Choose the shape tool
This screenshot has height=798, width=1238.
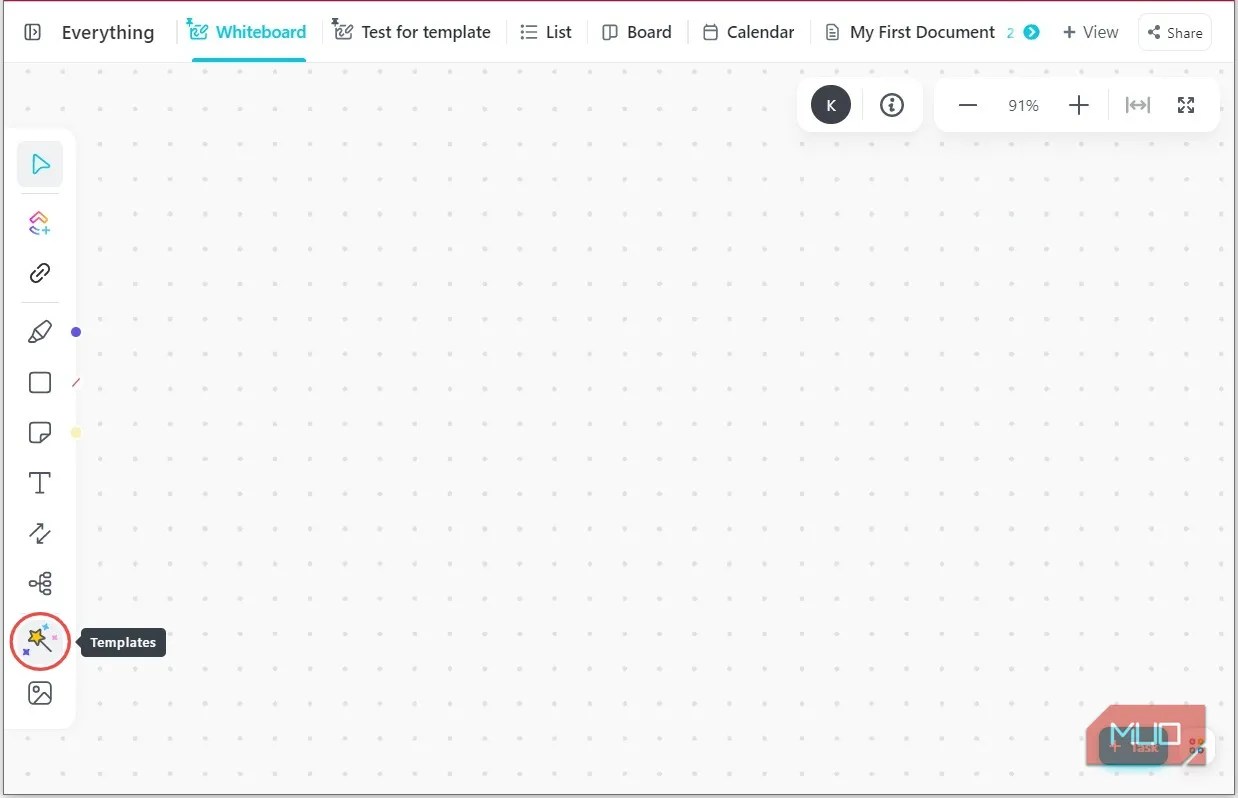[x=40, y=382]
